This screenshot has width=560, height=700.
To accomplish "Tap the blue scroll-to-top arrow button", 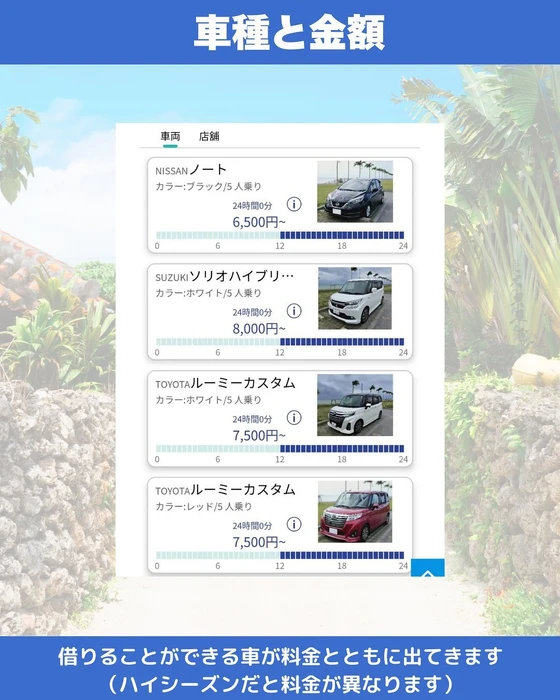I will click(x=428, y=568).
